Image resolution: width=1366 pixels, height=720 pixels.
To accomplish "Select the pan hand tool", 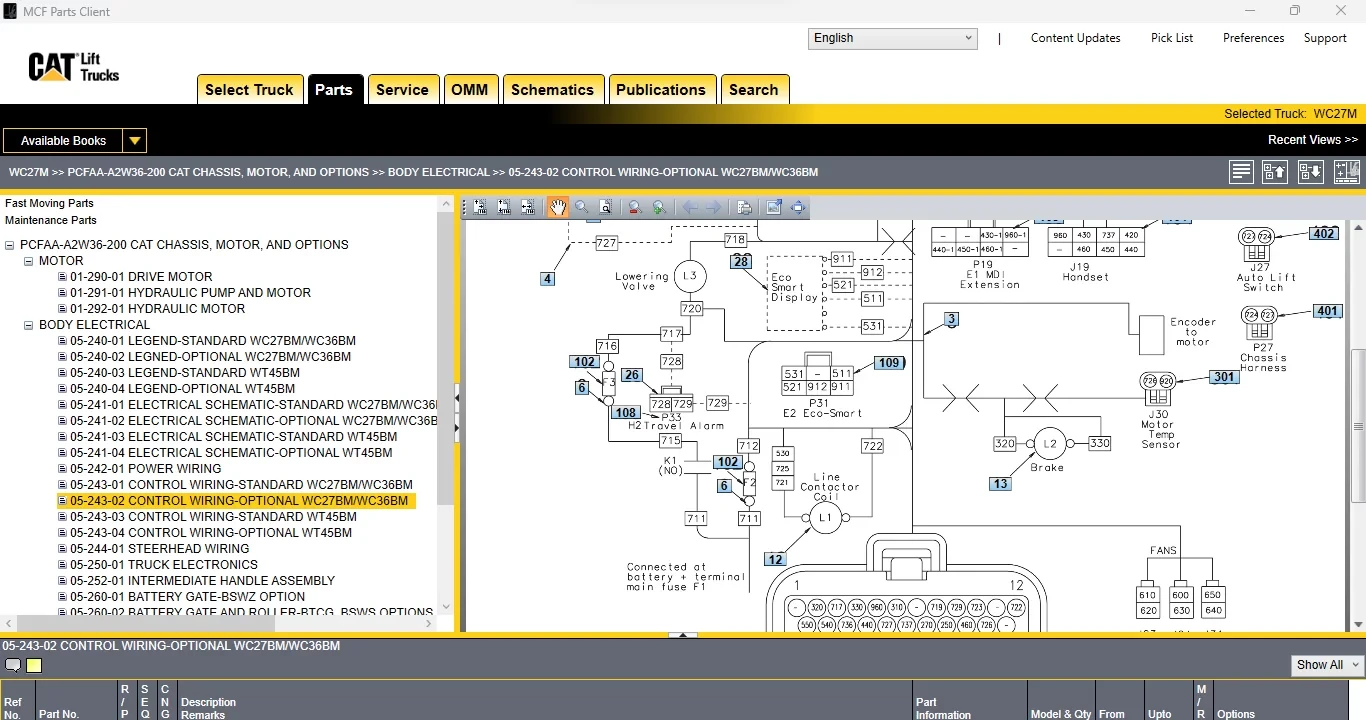I will [557, 208].
